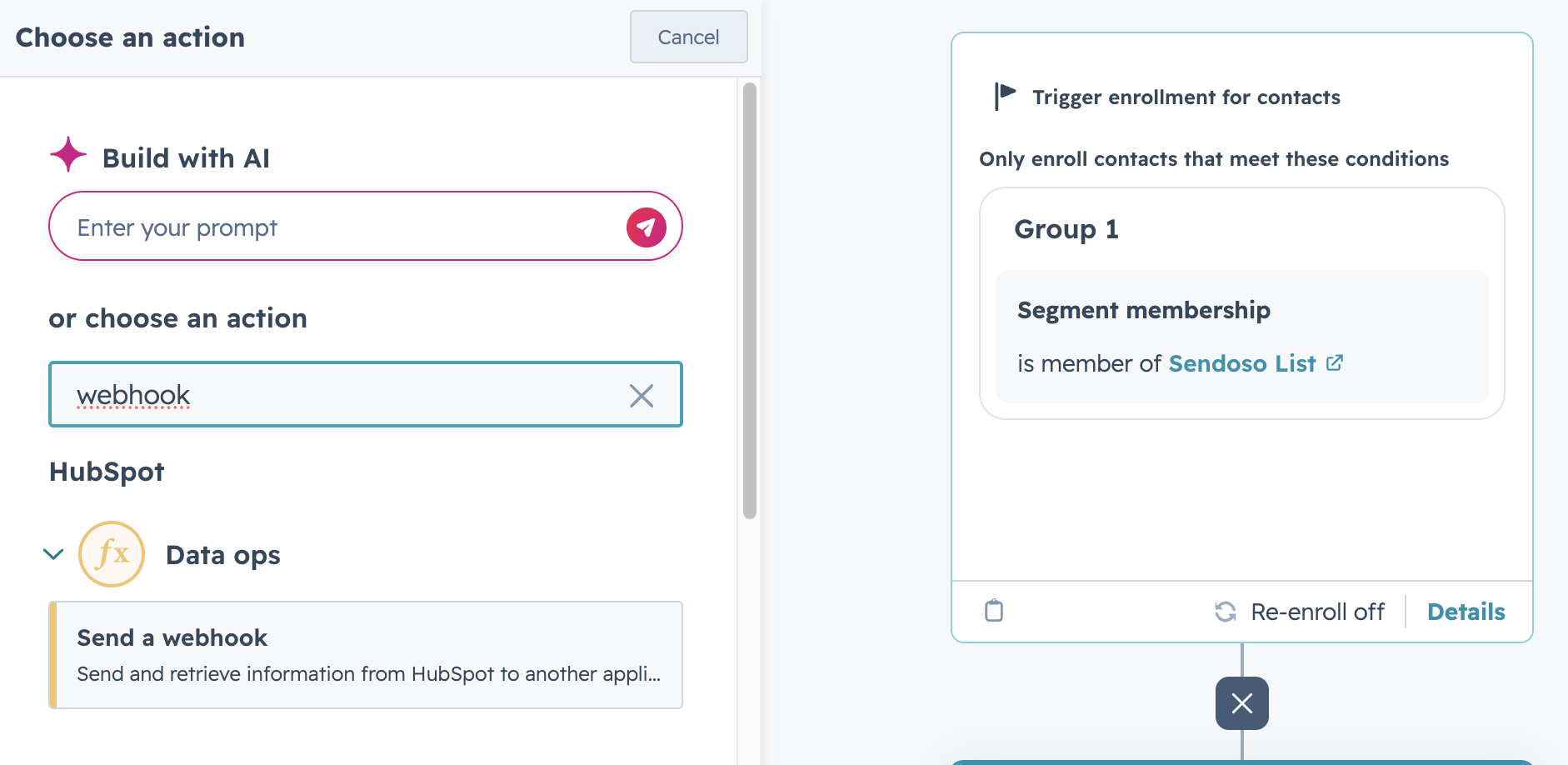This screenshot has height=765, width=1568.
Task: Click the dark X button on the connector
Action: [x=1242, y=703]
